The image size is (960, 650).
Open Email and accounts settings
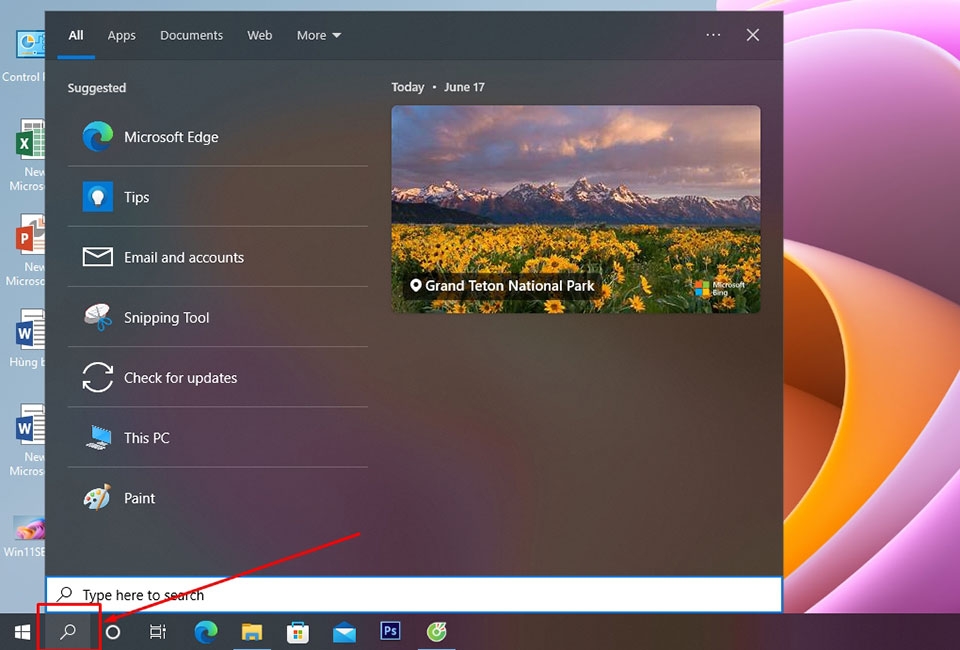[183, 257]
